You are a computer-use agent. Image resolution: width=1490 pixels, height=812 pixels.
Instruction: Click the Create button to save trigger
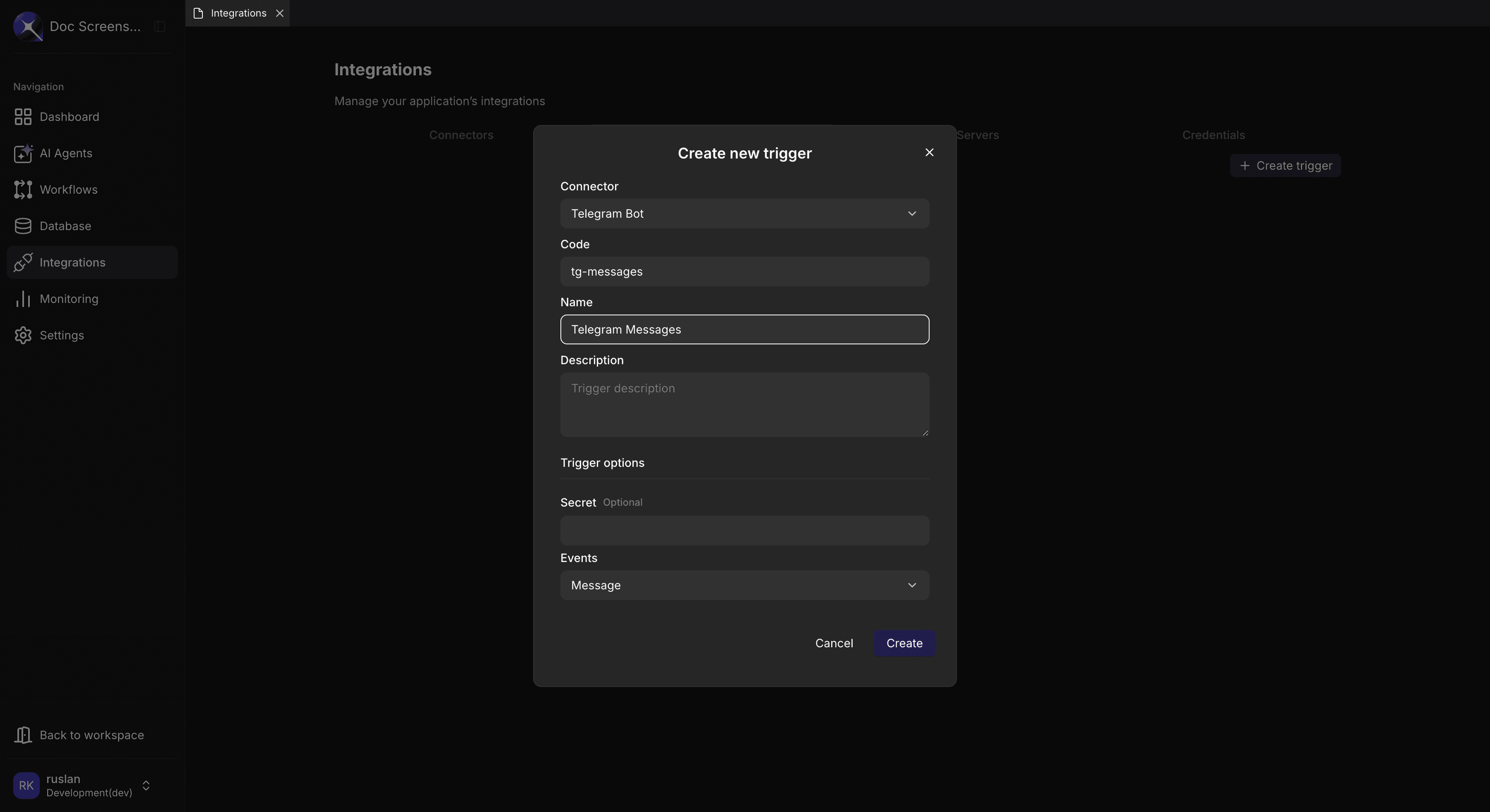[904, 643]
